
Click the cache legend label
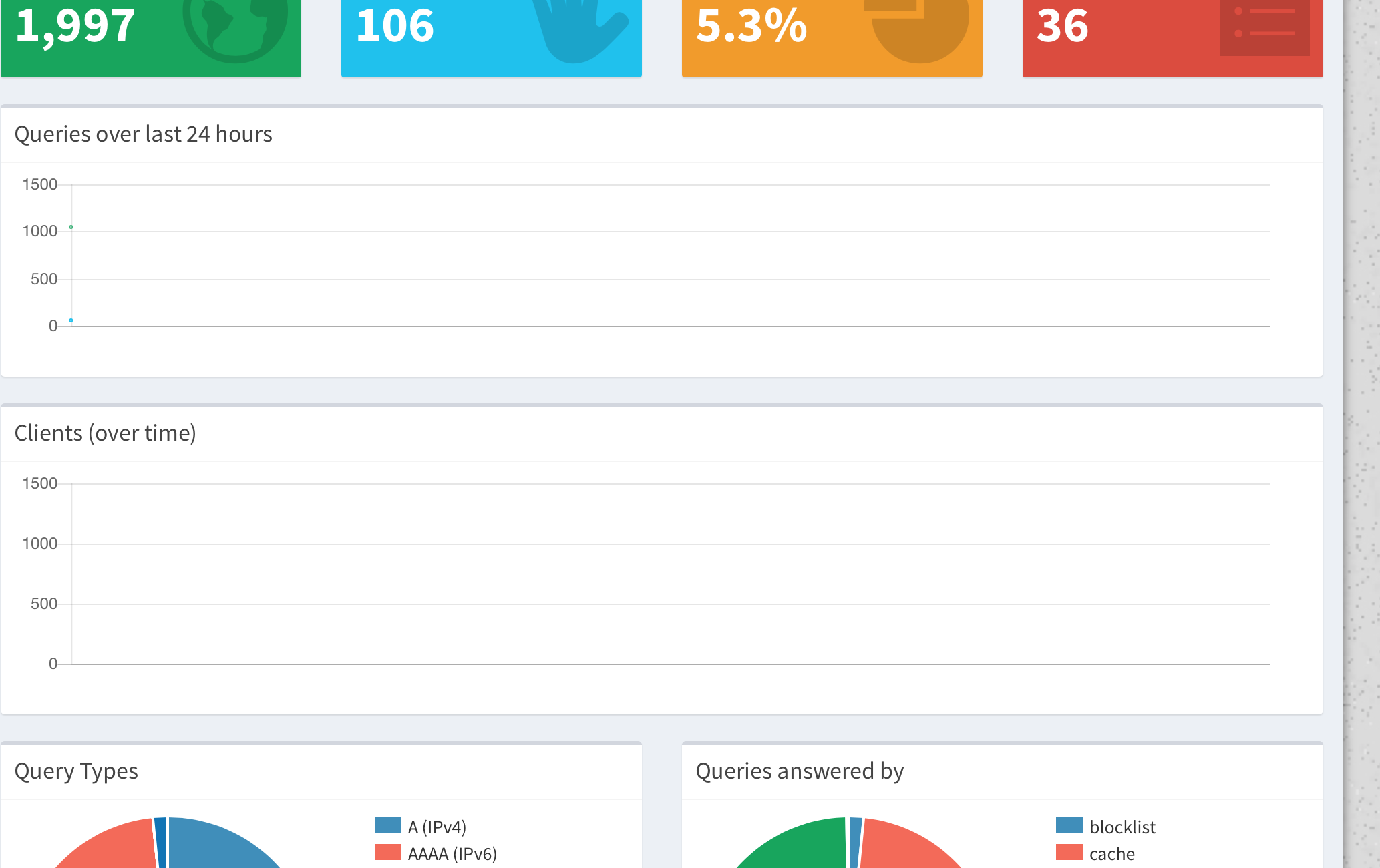1111,854
